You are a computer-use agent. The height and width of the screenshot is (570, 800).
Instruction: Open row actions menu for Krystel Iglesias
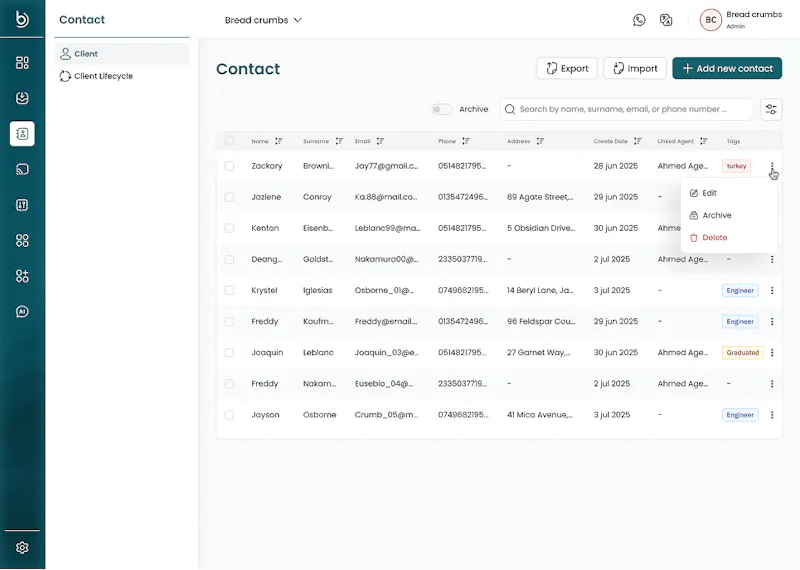click(x=772, y=290)
